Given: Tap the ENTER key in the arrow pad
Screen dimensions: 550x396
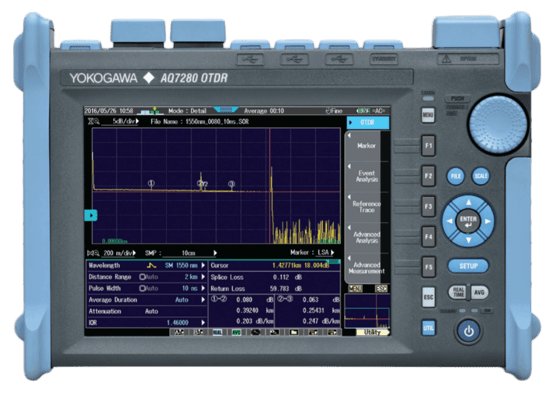Looking at the screenshot, I should click(x=468, y=221).
